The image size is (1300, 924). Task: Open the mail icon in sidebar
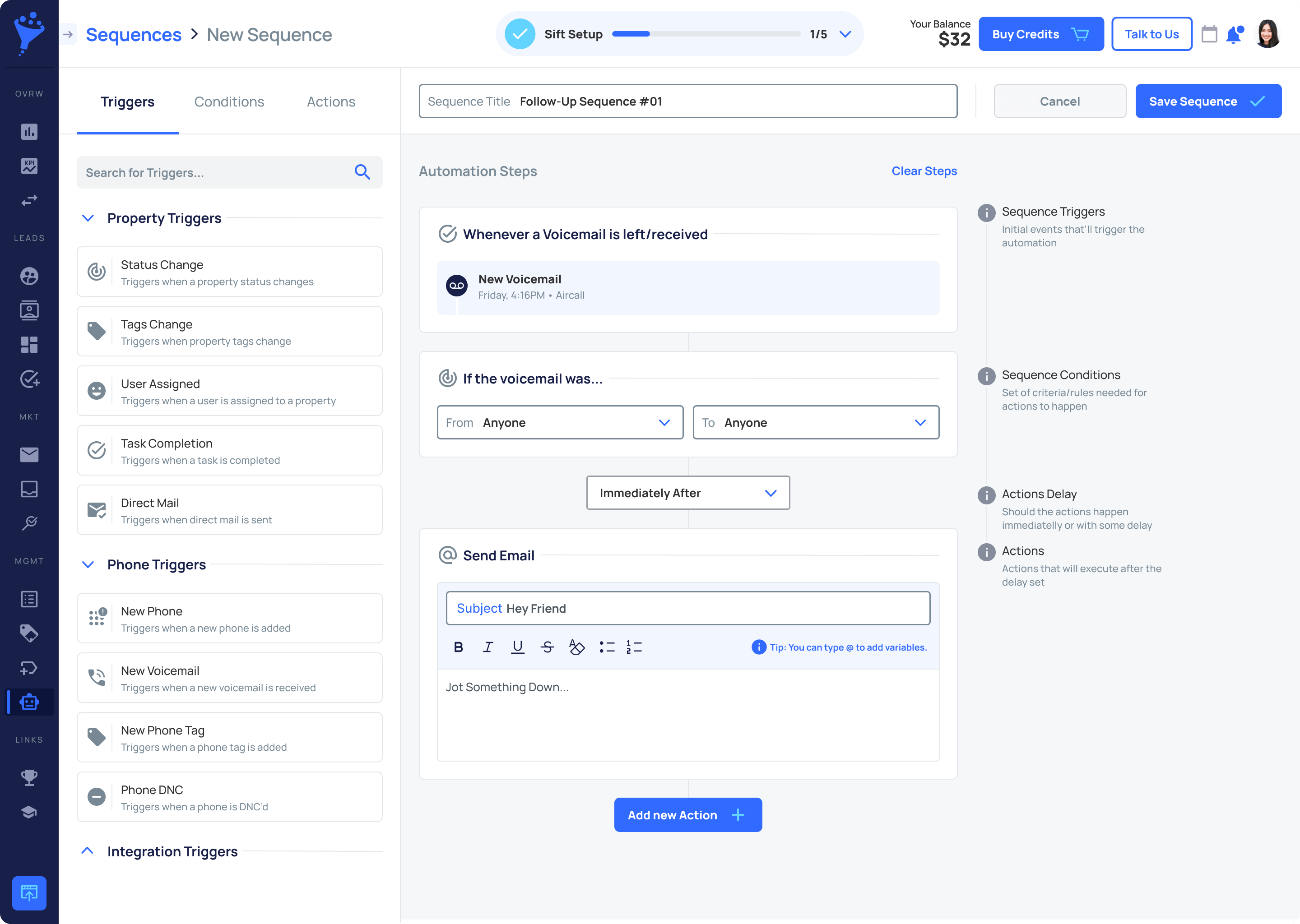(29, 455)
